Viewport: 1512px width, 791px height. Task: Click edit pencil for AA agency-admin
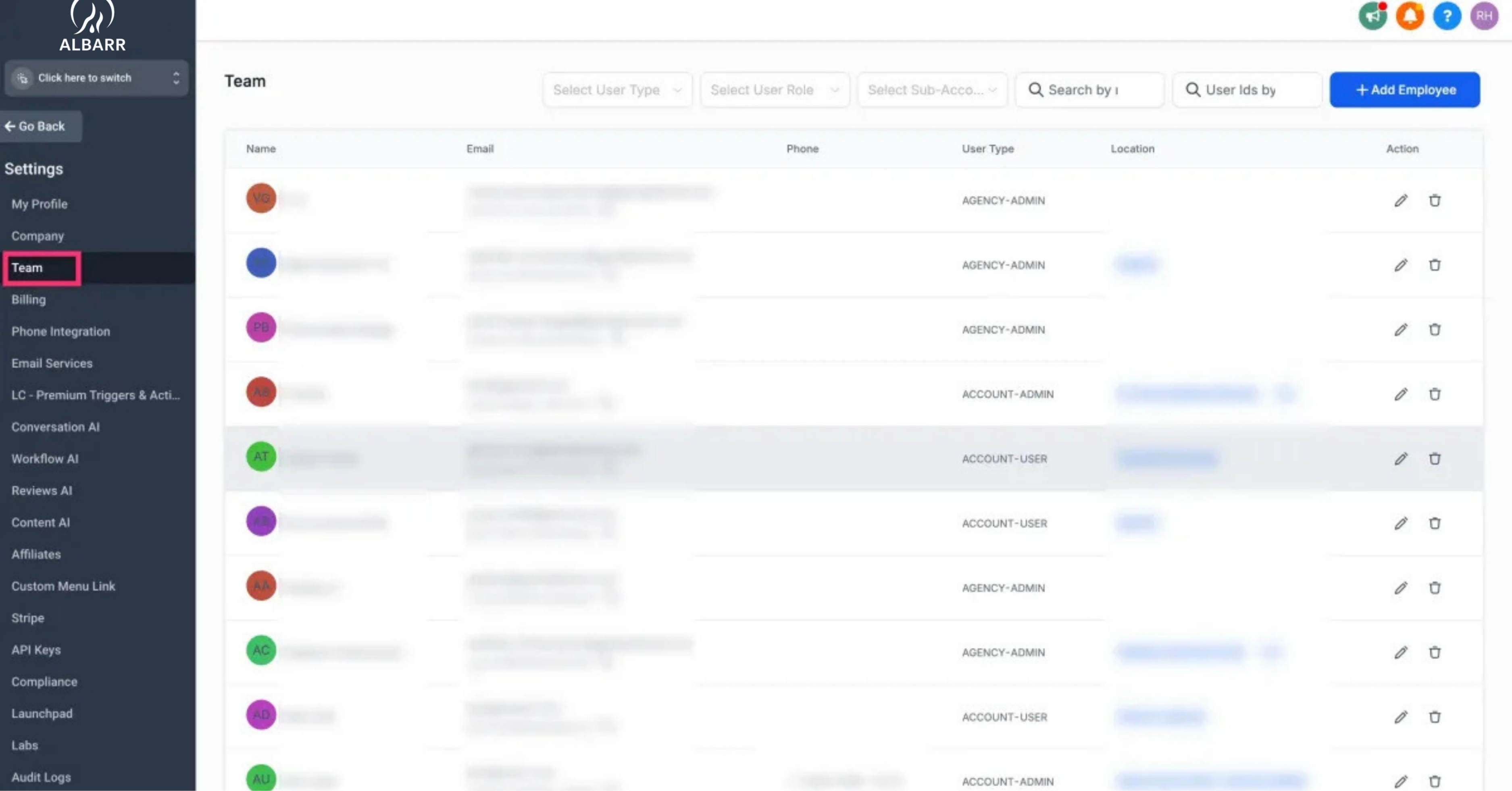pos(1400,588)
